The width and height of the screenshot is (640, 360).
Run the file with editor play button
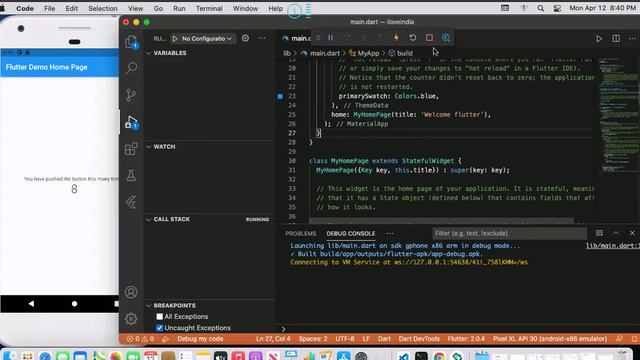pyautogui.click(x=599, y=38)
